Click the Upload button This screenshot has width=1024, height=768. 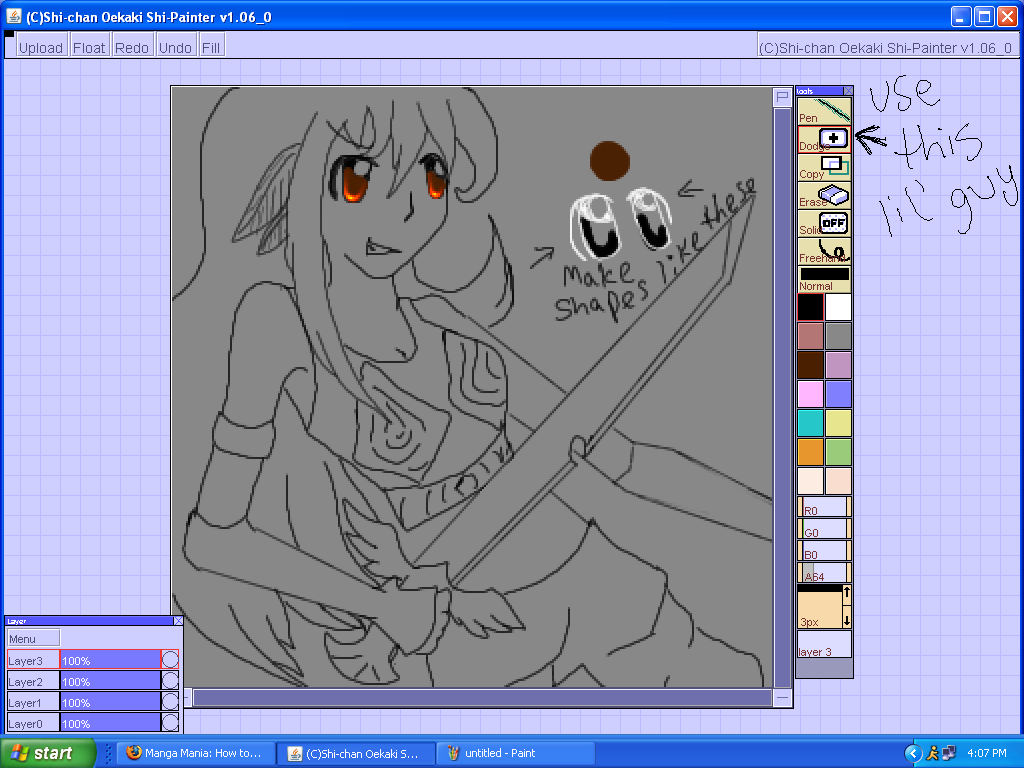tap(40, 47)
